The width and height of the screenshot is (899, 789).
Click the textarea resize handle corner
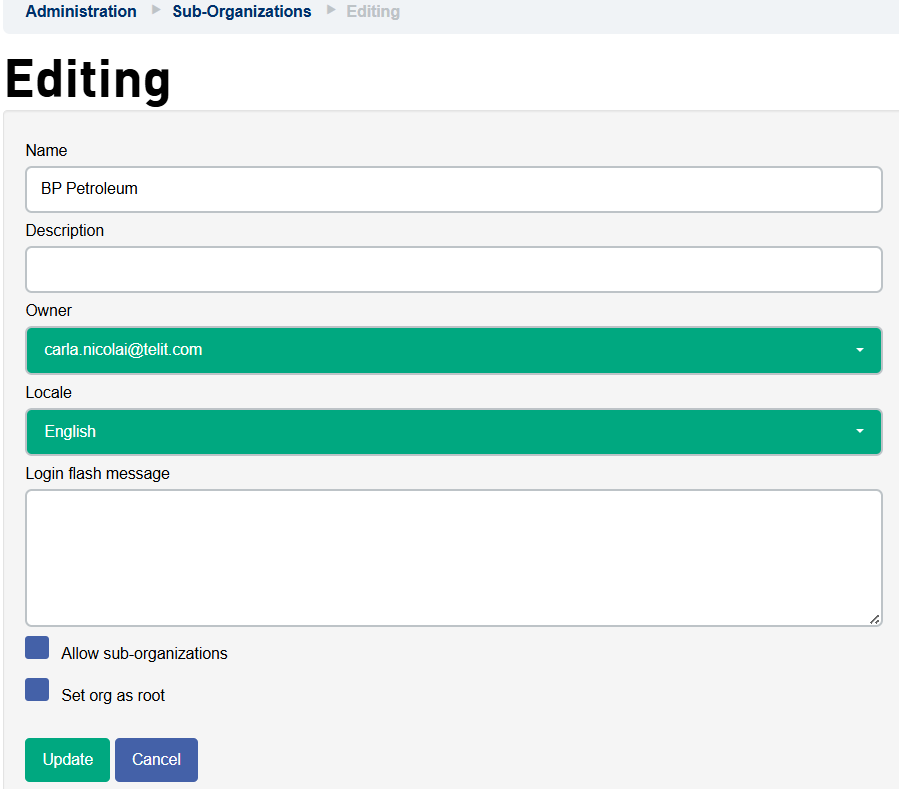[x=874, y=619]
